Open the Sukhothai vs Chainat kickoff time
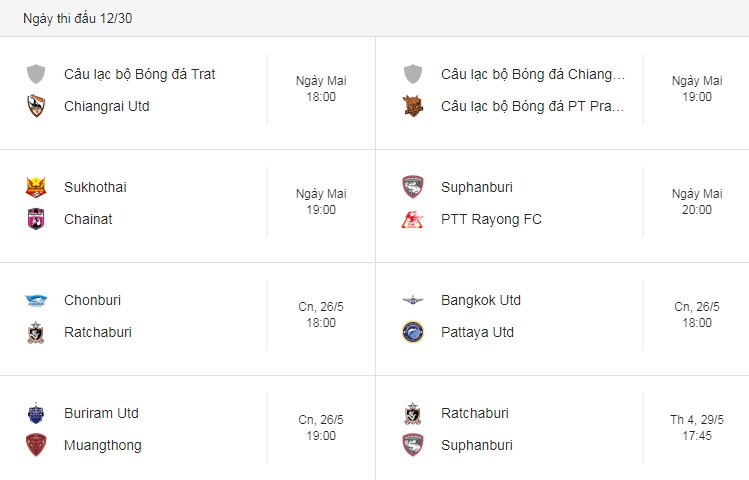Viewport: 749px width, 480px height. point(321,202)
